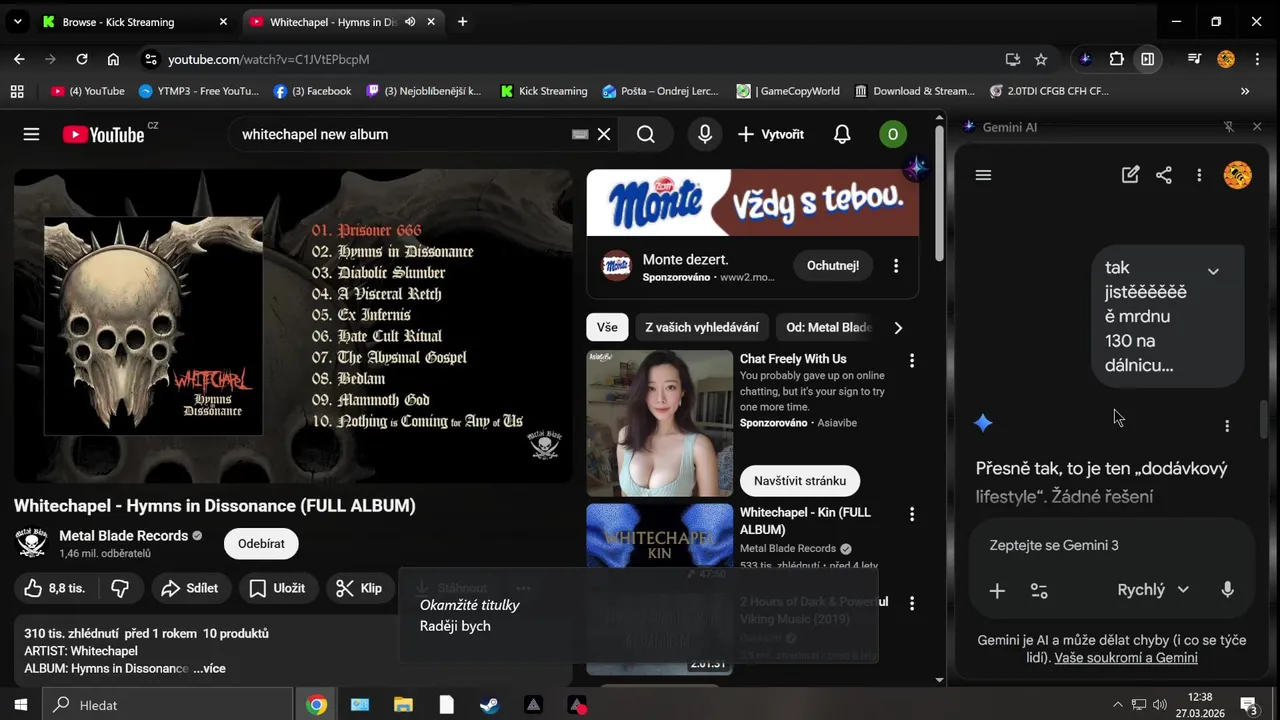Screen dimensions: 1280x720
Task: Open the Whitechapel - Kin video thumbnail
Action: 659,543
